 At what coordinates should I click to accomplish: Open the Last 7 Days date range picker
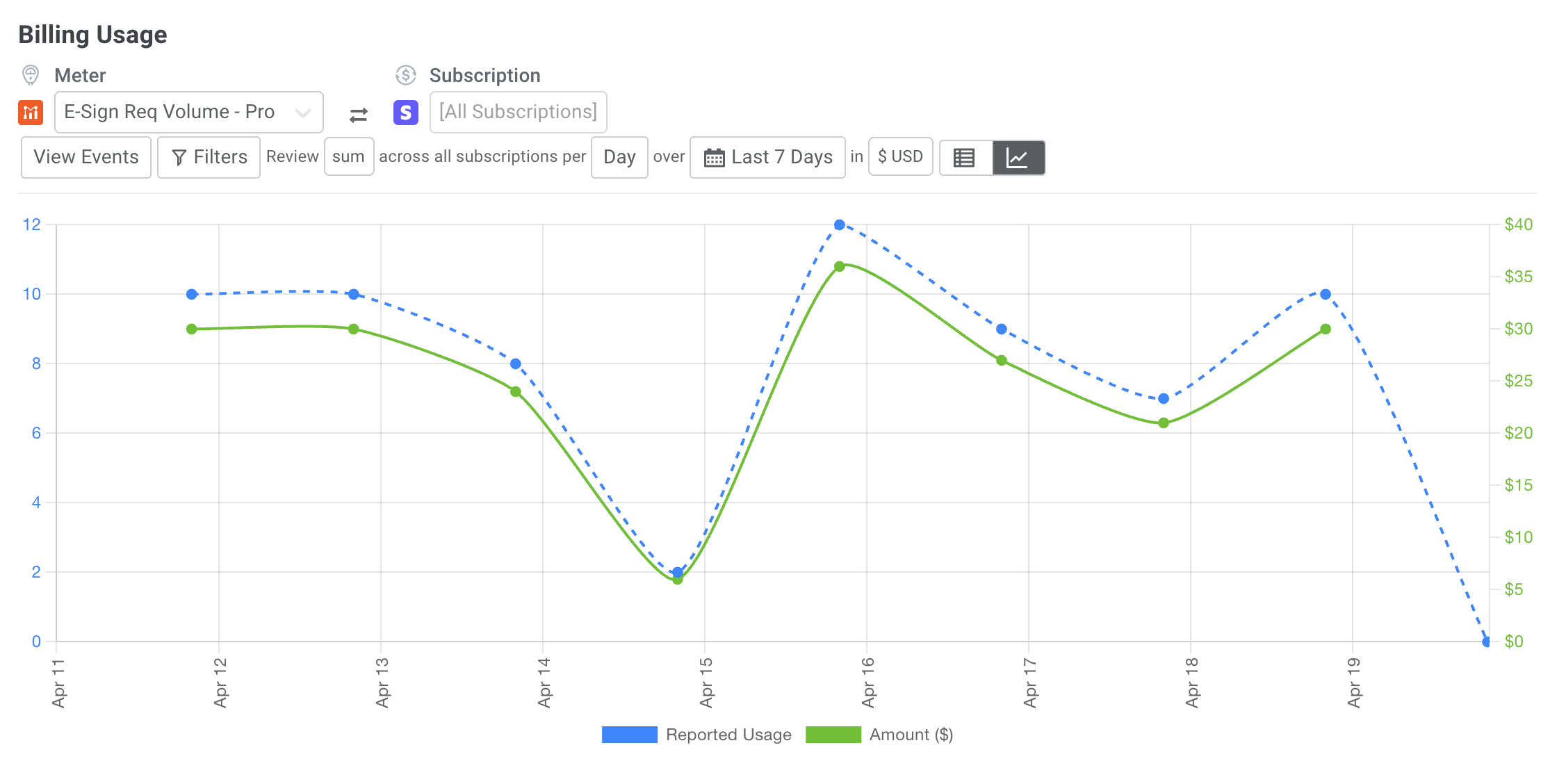(767, 157)
